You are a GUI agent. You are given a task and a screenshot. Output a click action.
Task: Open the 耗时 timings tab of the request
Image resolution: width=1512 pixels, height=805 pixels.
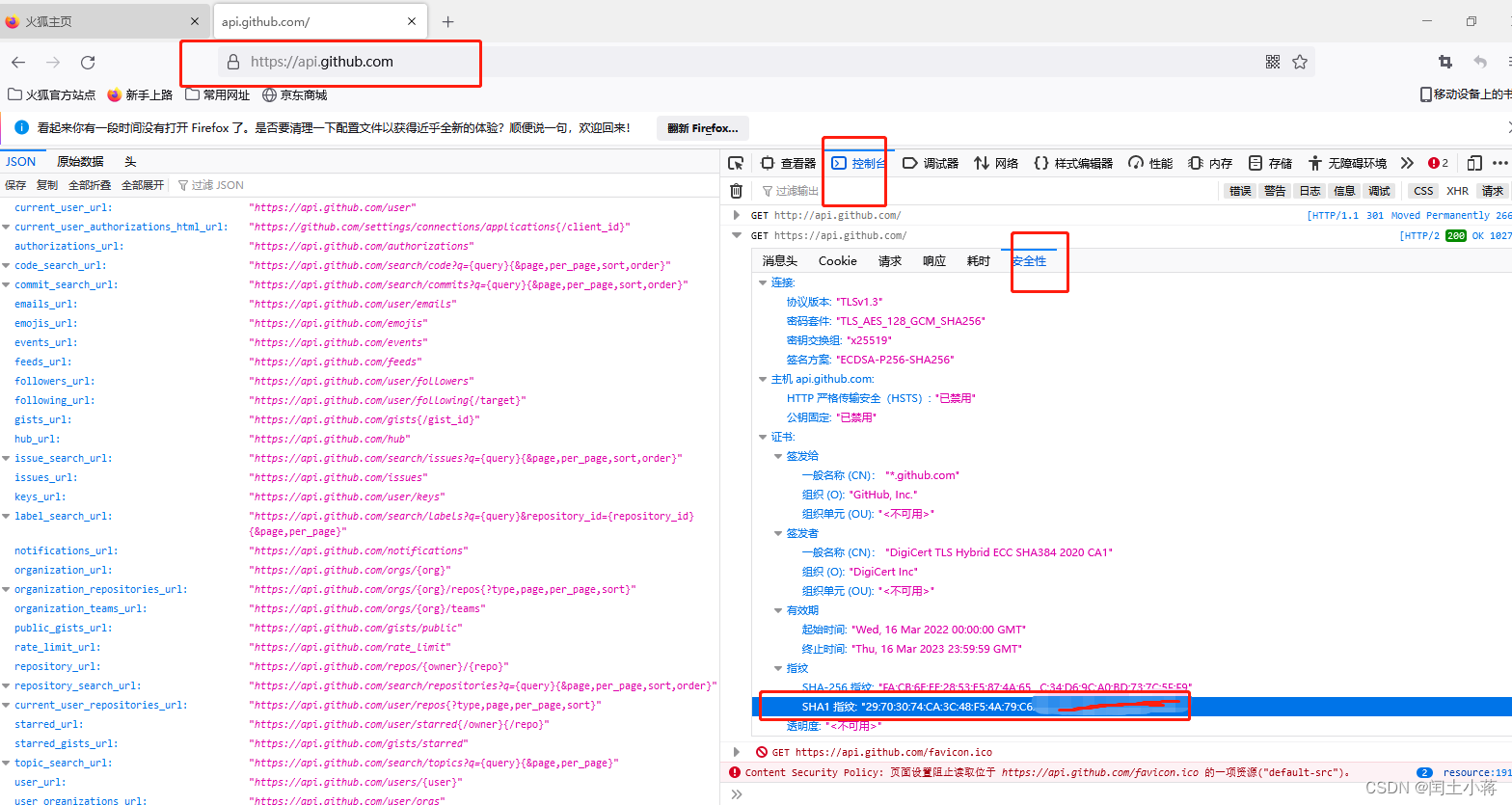[979, 261]
